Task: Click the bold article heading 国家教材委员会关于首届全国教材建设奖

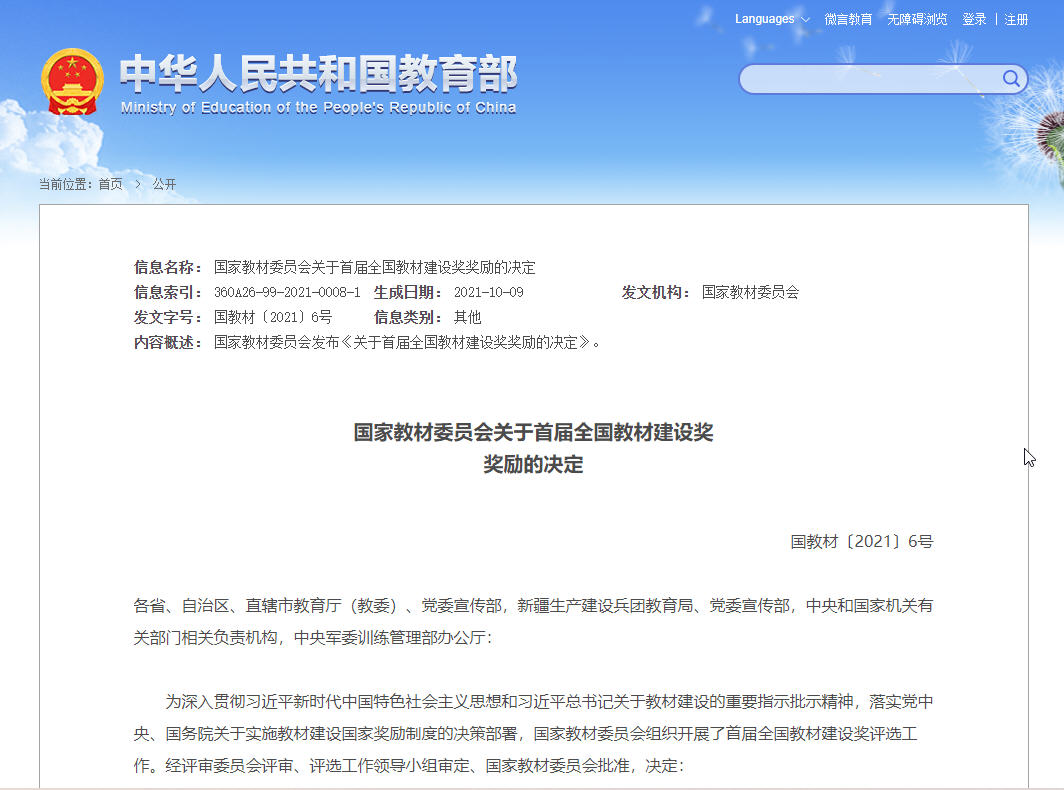Action: pyautogui.click(x=533, y=432)
